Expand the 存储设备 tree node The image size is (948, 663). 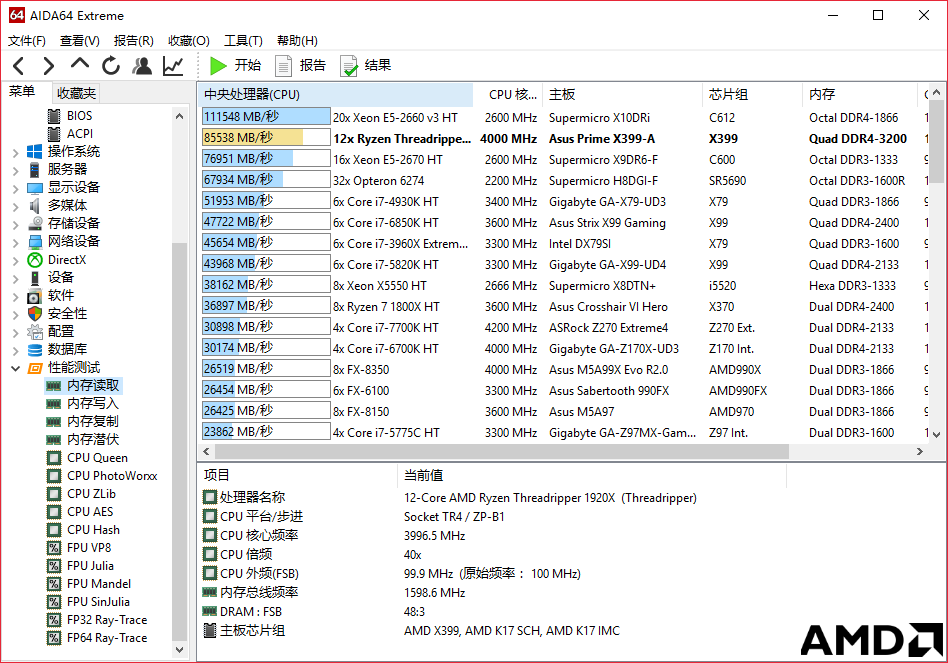coord(16,225)
